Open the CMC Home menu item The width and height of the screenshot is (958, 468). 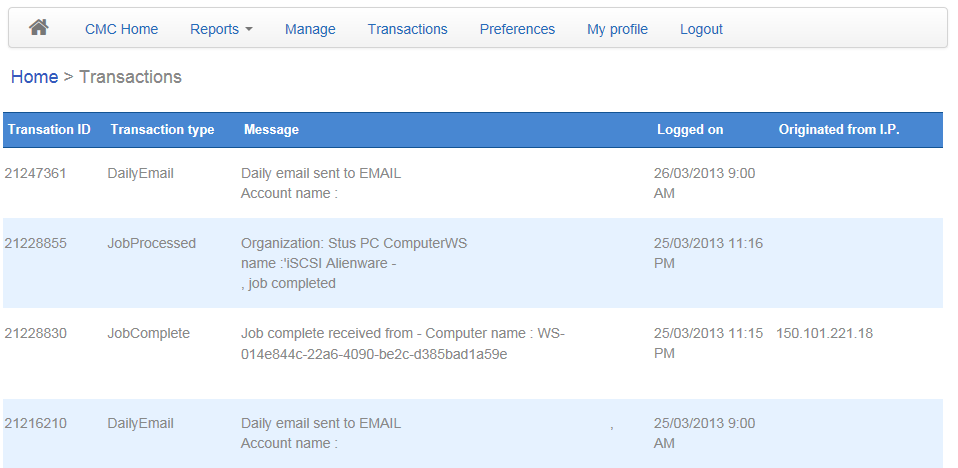[x=121, y=29]
